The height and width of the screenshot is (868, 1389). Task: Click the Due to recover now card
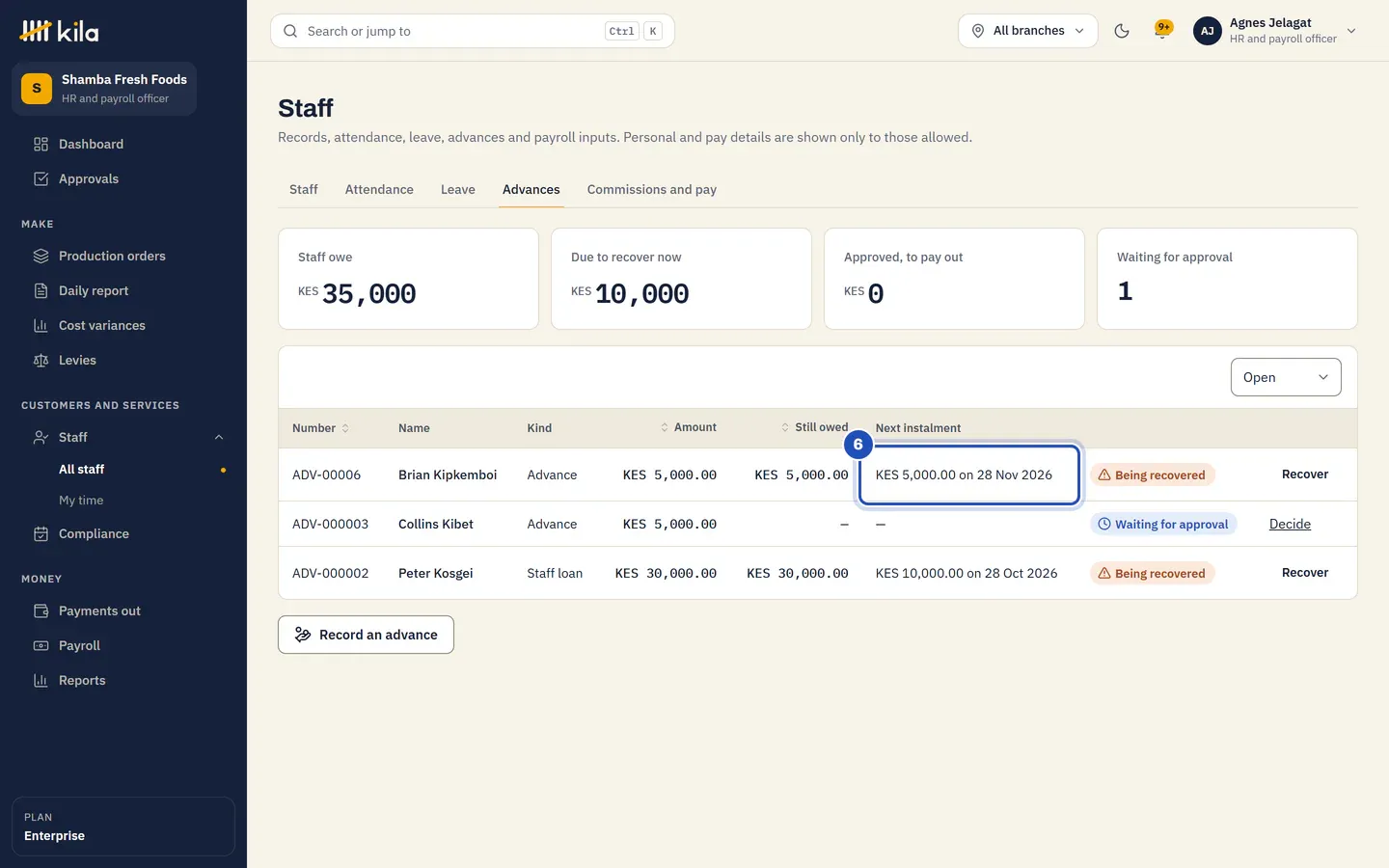(681, 279)
